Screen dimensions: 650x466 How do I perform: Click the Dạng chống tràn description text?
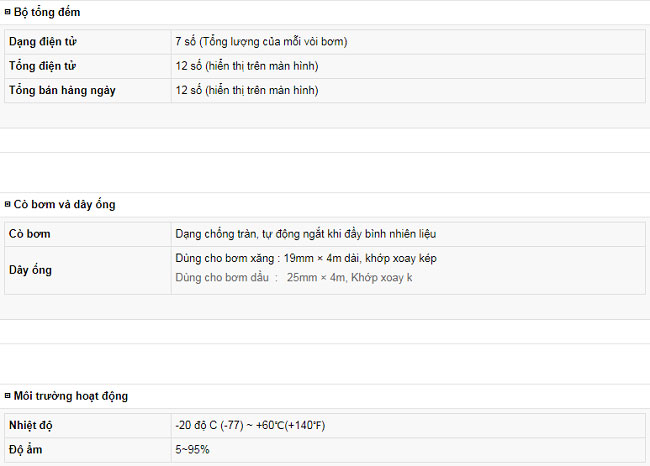tap(306, 234)
